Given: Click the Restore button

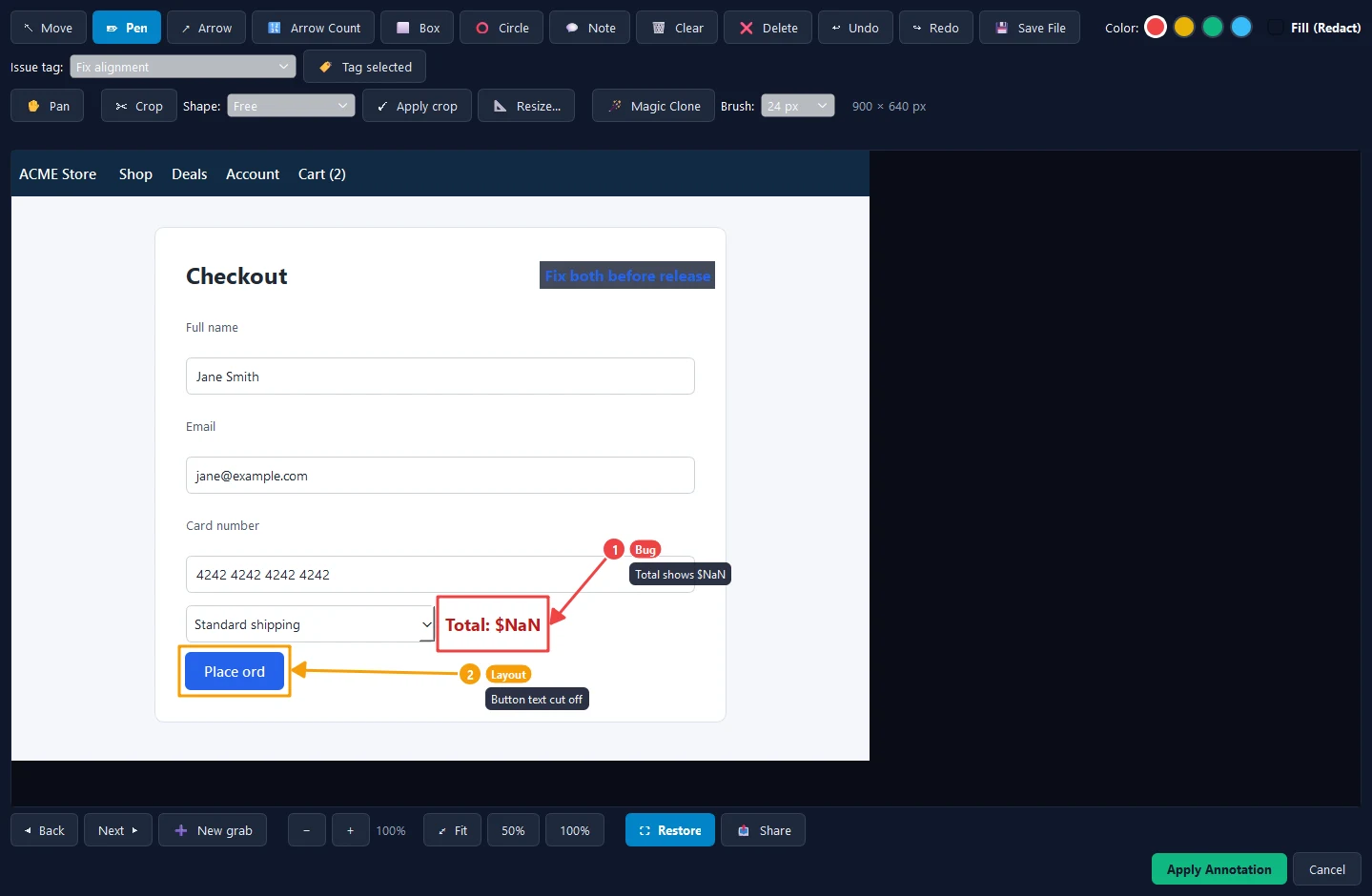Looking at the screenshot, I should tap(670, 830).
